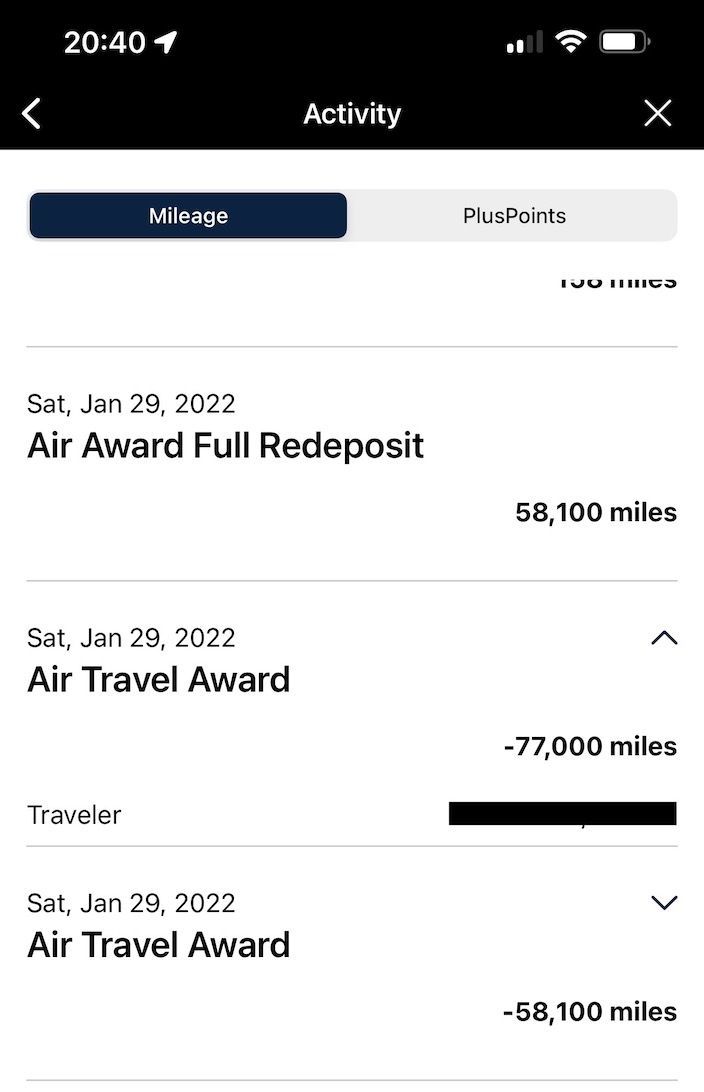The height and width of the screenshot is (1092, 704).
Task: Collapse the -77,000 miles Air Travel Award
Action: [664, 638]
